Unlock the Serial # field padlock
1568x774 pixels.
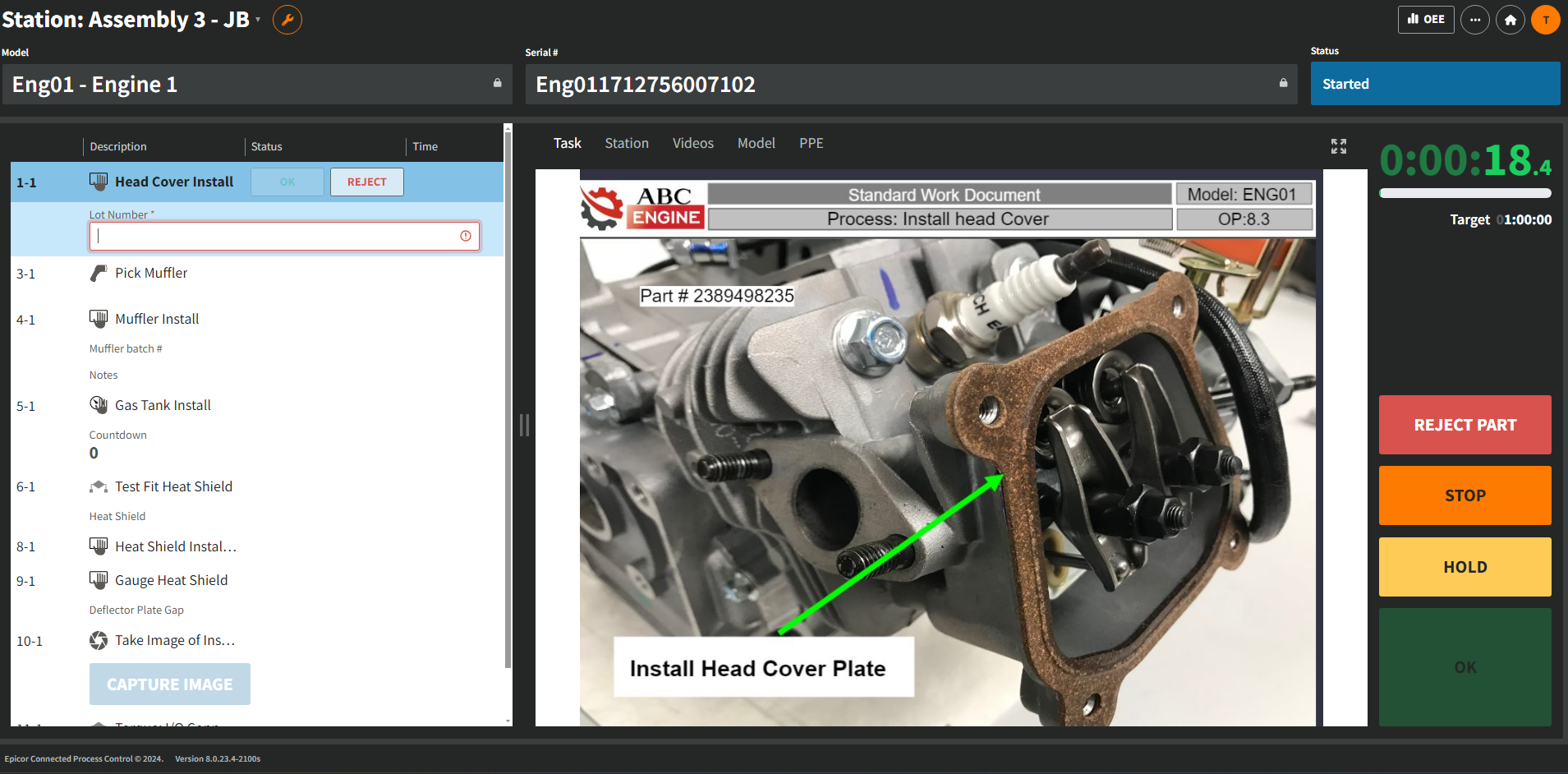[x=1283, y=83]
